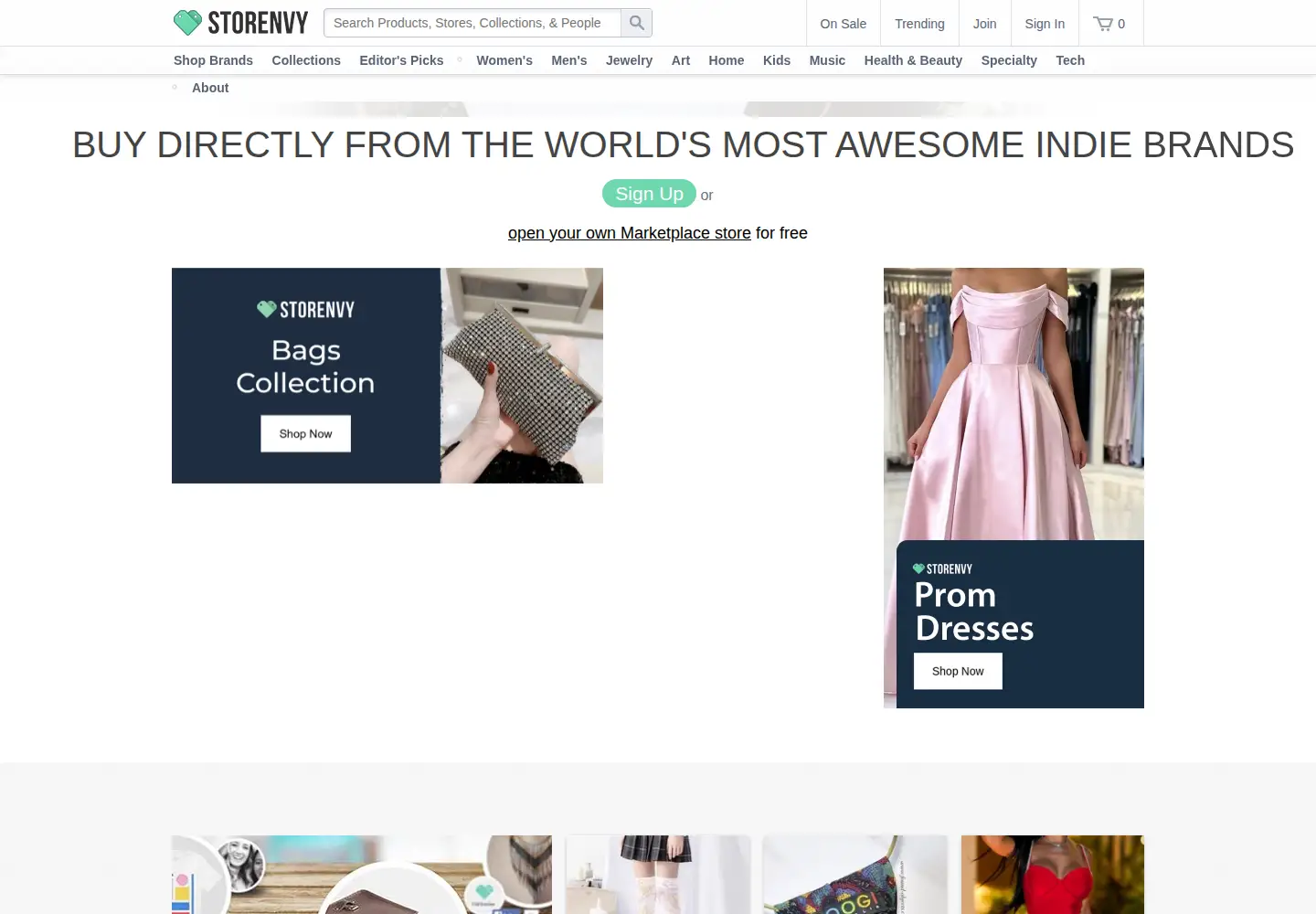The width and height of the screenshot is (1316, 914).
Task: Follow open your own Marketplace store link
Action: [x=630, y=233]
